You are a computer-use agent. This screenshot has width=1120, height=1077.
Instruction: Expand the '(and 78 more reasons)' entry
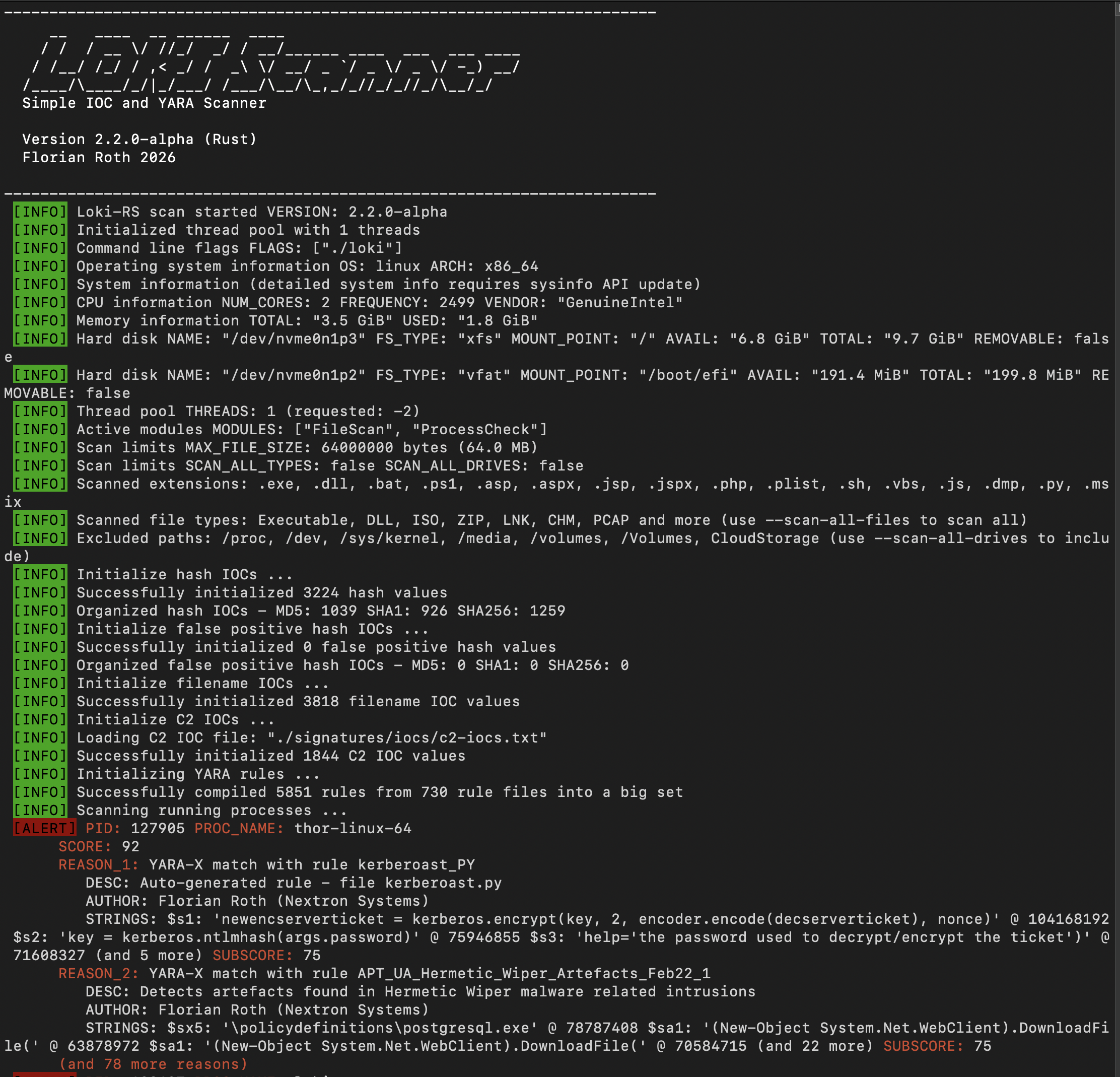[153, 1064]
